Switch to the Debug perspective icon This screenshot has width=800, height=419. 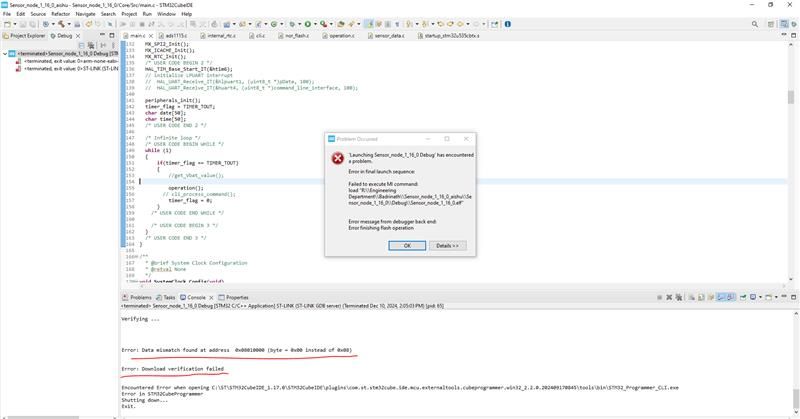coord(793,24)
